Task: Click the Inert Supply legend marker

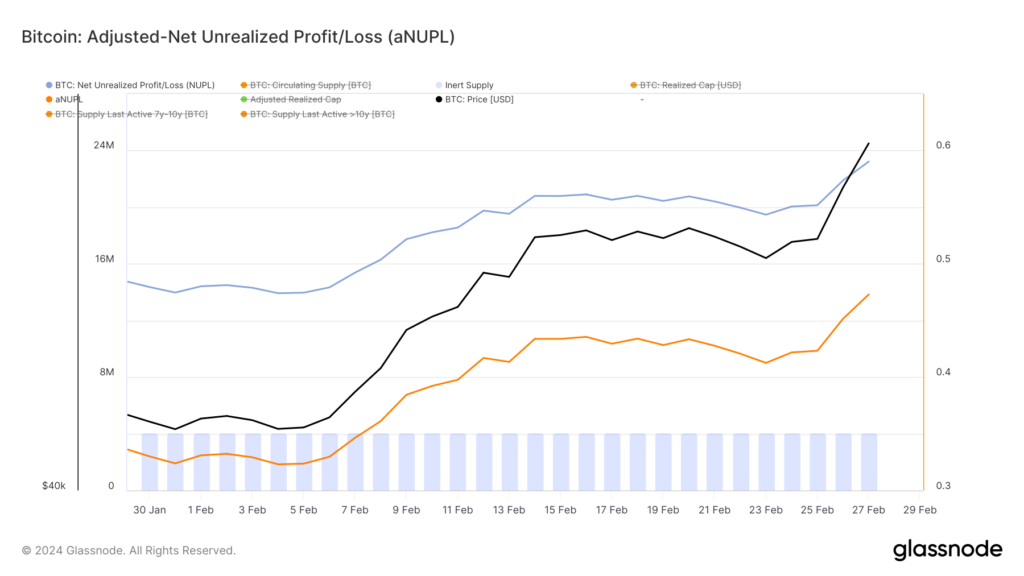Action: coord(439,85)
